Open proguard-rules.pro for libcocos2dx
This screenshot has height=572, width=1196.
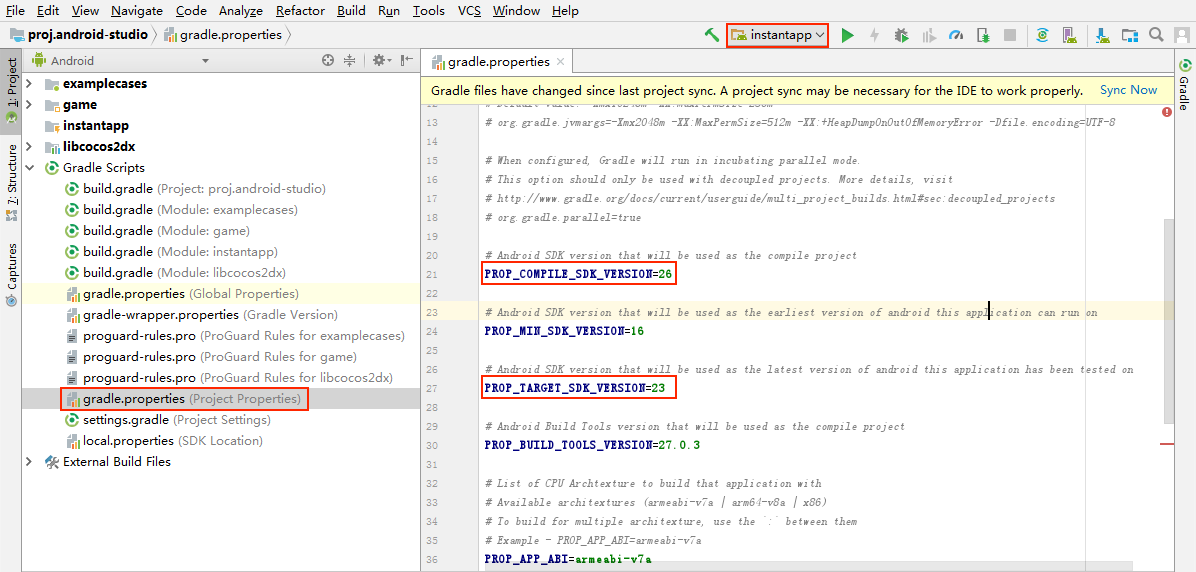[x=229, y=378]
